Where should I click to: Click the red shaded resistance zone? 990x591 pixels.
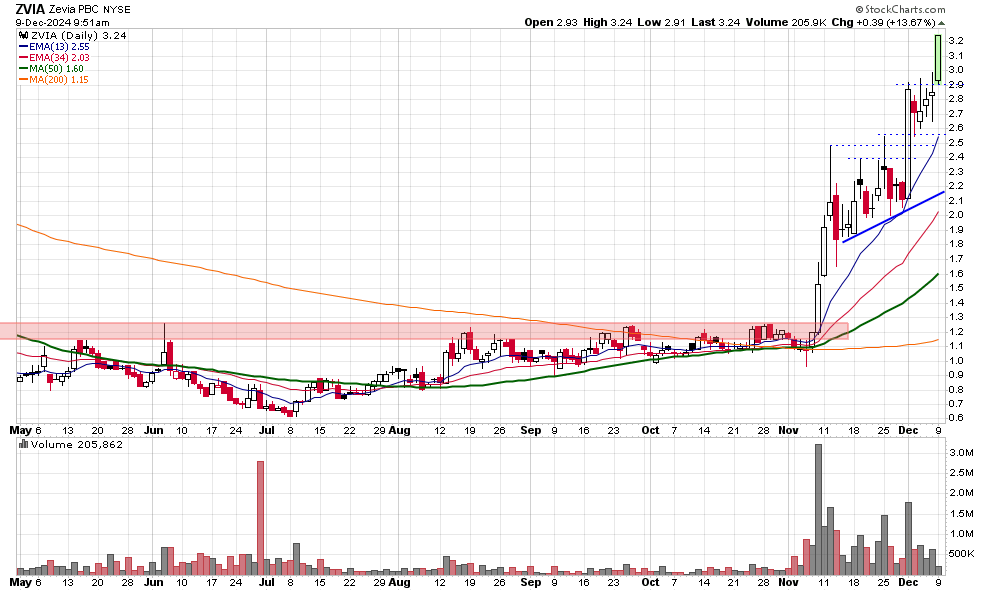coord(400,330)
